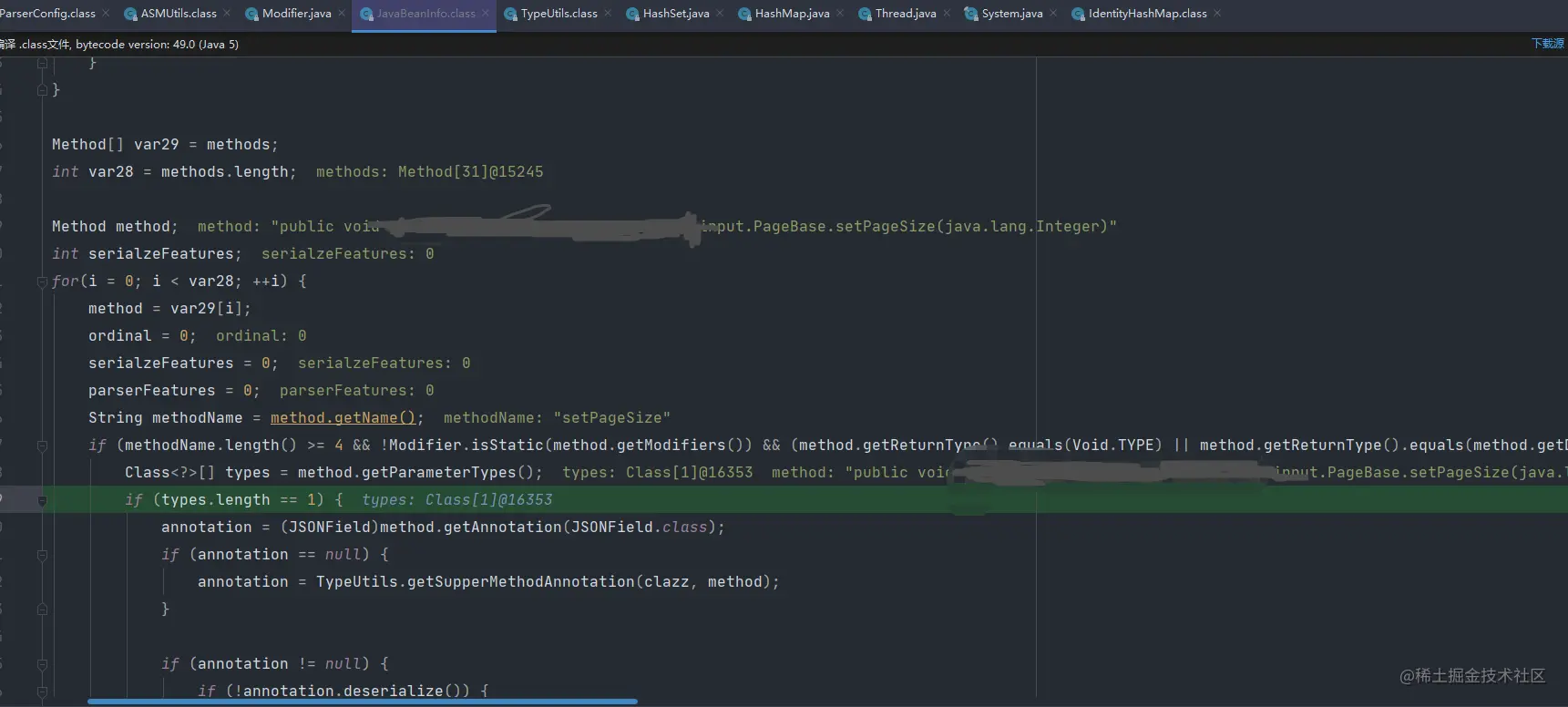Click the JavaBeanInfo.class tab file icon
This screenshot has width=1568, height=707.
366,14
